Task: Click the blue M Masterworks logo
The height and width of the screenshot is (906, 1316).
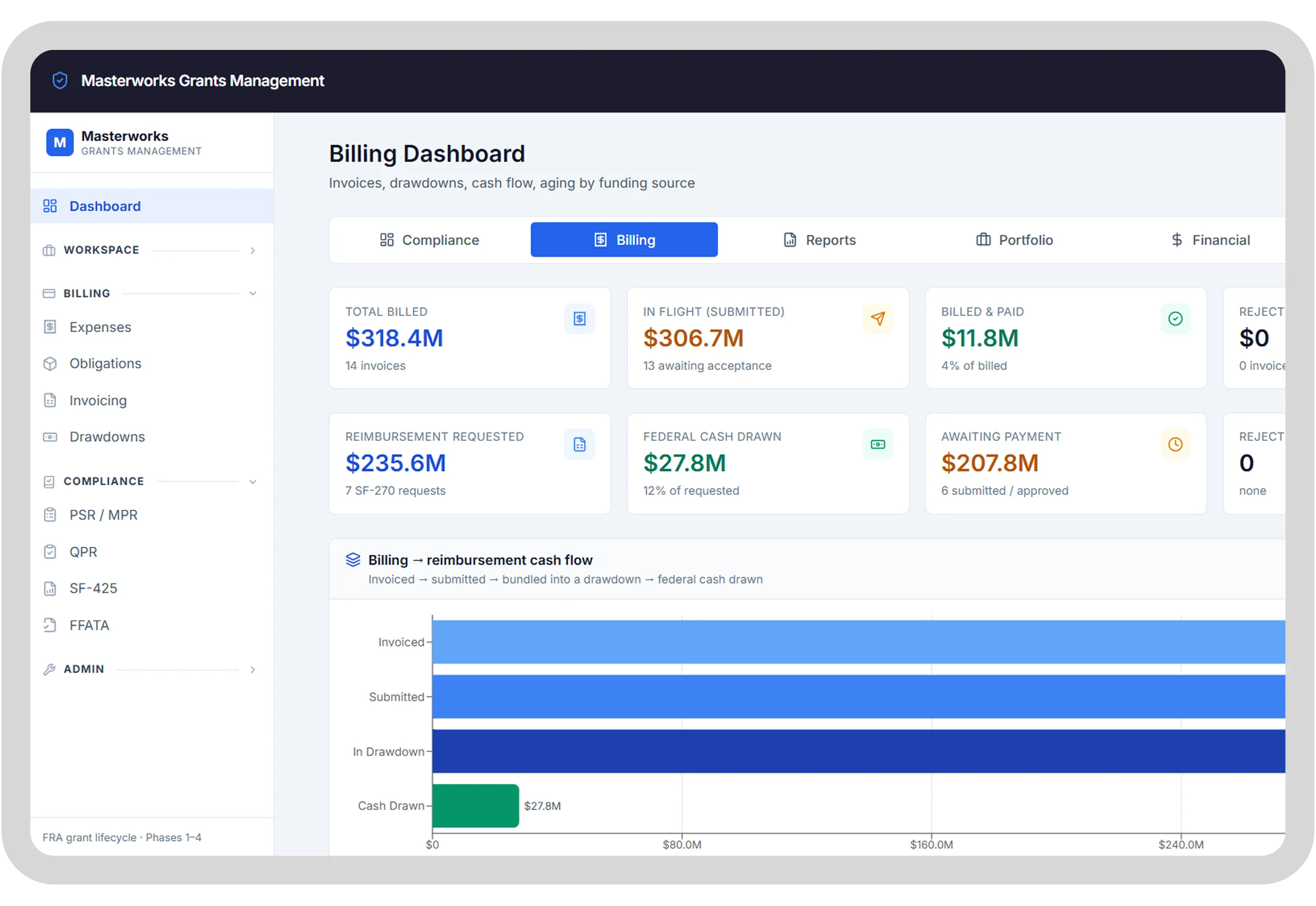Action: [x=60, y=142]
